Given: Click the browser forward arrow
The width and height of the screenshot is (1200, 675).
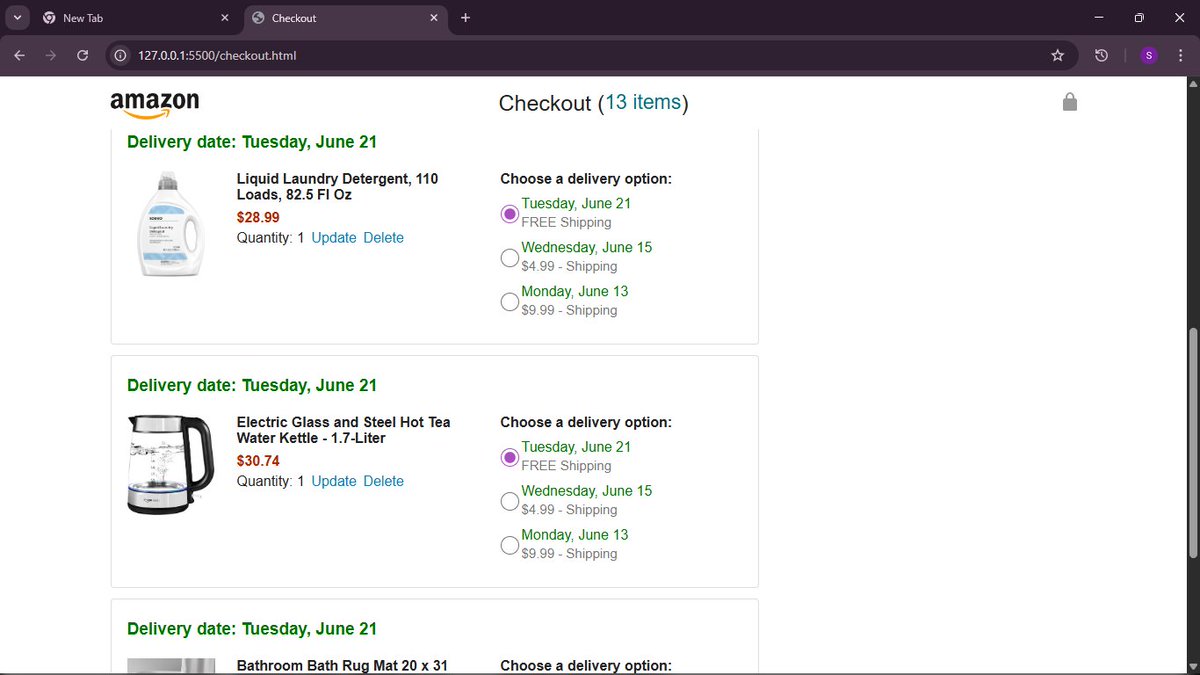Looking at the screenshot, I should (x=51, y=56).
